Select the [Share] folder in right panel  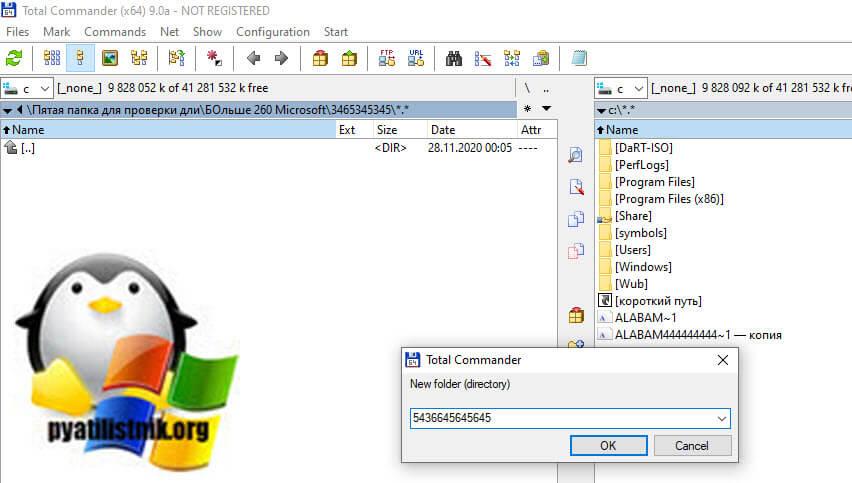point(633,216)
